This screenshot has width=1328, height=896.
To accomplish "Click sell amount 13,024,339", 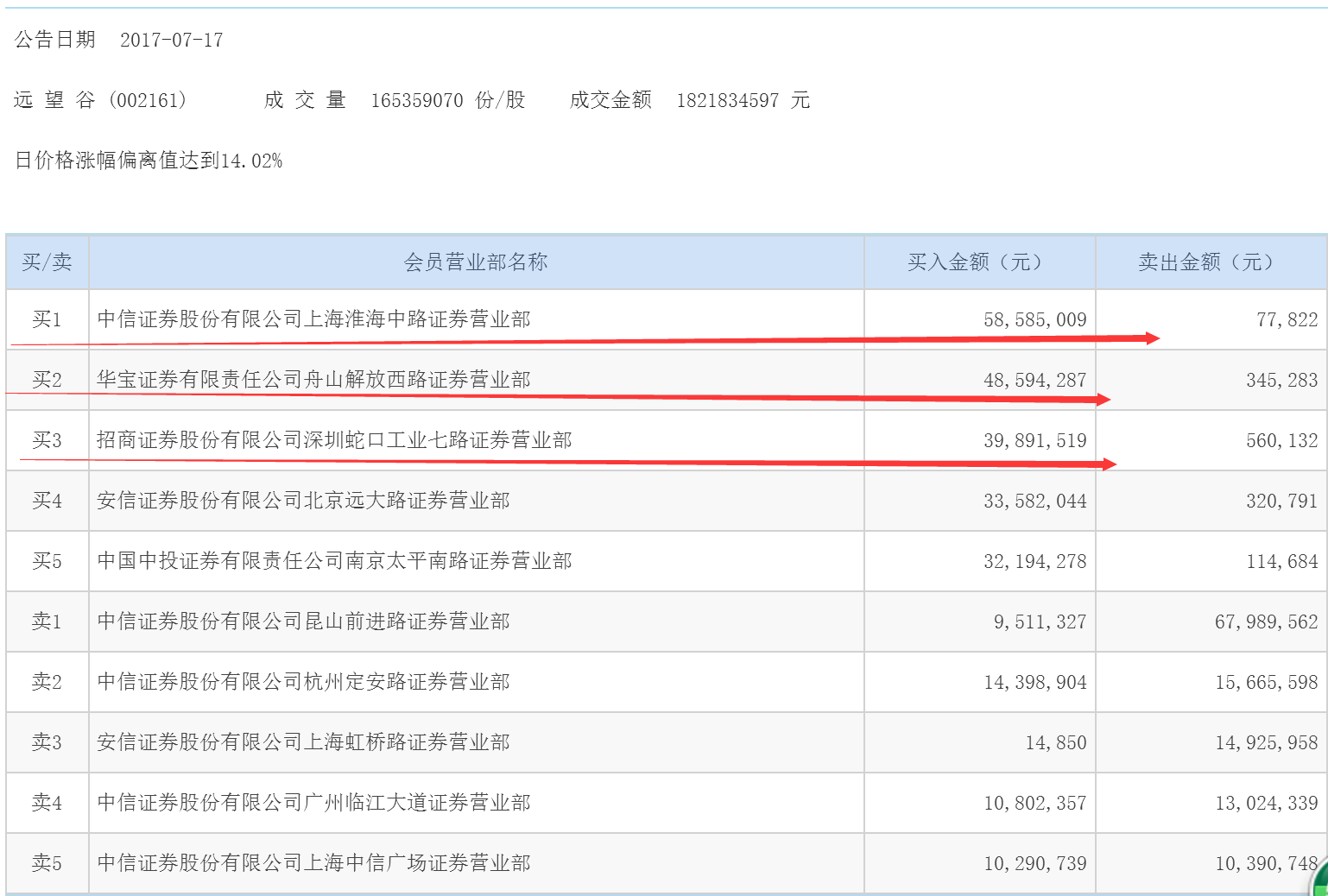I will pyautogui.click(x=1266, y=803).
